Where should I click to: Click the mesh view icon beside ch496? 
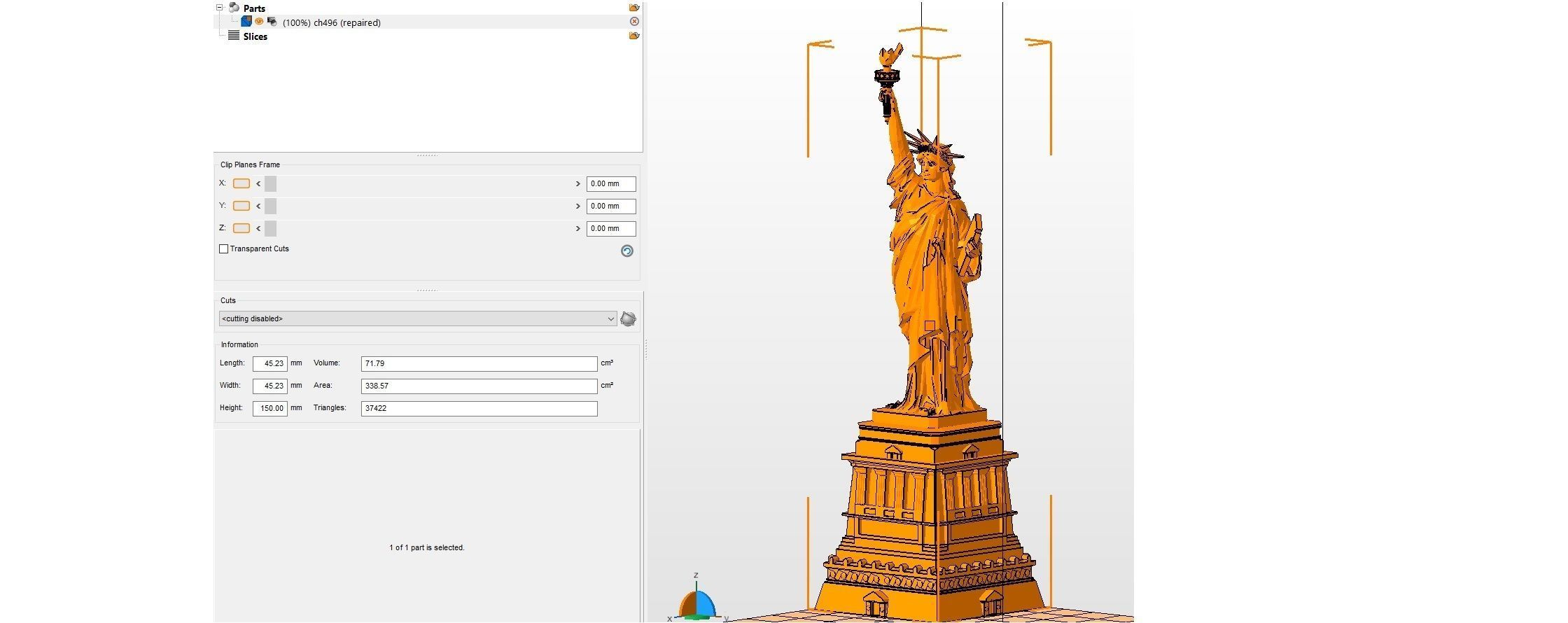(x=272, y=22)
